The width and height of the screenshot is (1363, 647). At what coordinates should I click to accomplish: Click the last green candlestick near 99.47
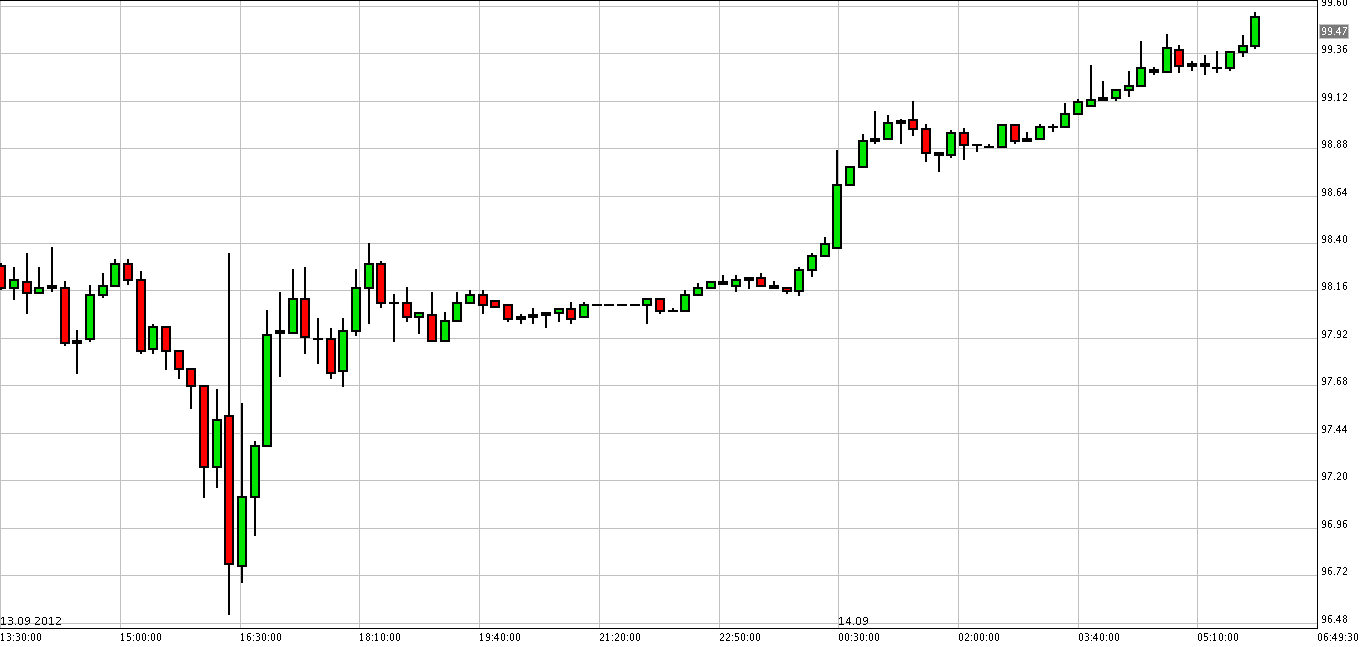(1254, 31)
